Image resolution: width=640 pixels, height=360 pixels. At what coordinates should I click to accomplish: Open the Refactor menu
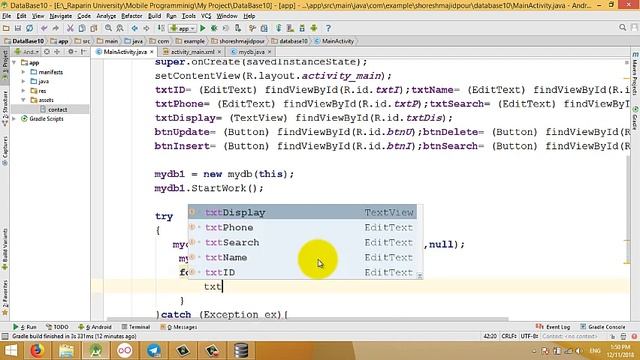point(131,16)
